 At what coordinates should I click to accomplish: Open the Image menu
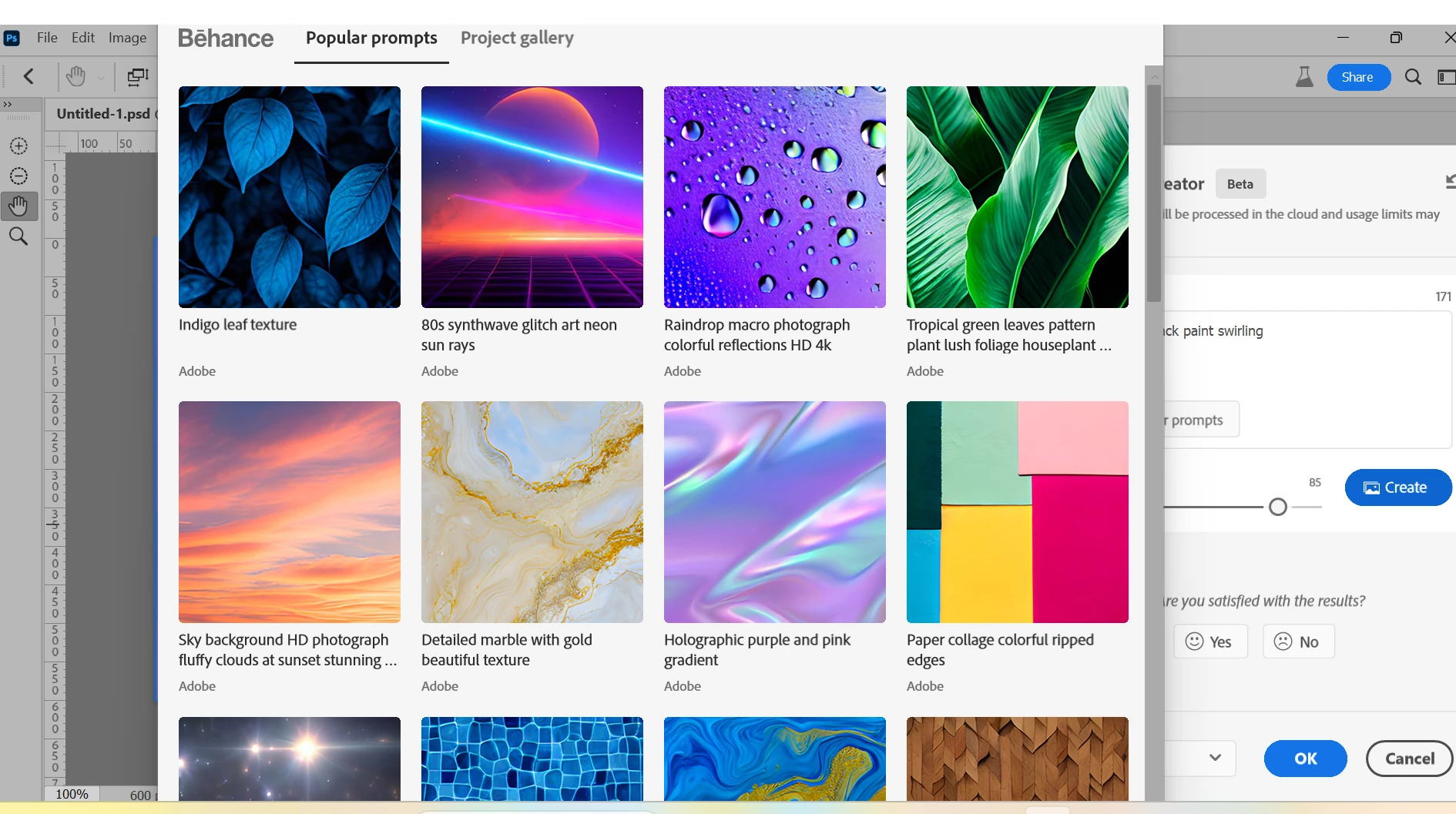[127, 38]
